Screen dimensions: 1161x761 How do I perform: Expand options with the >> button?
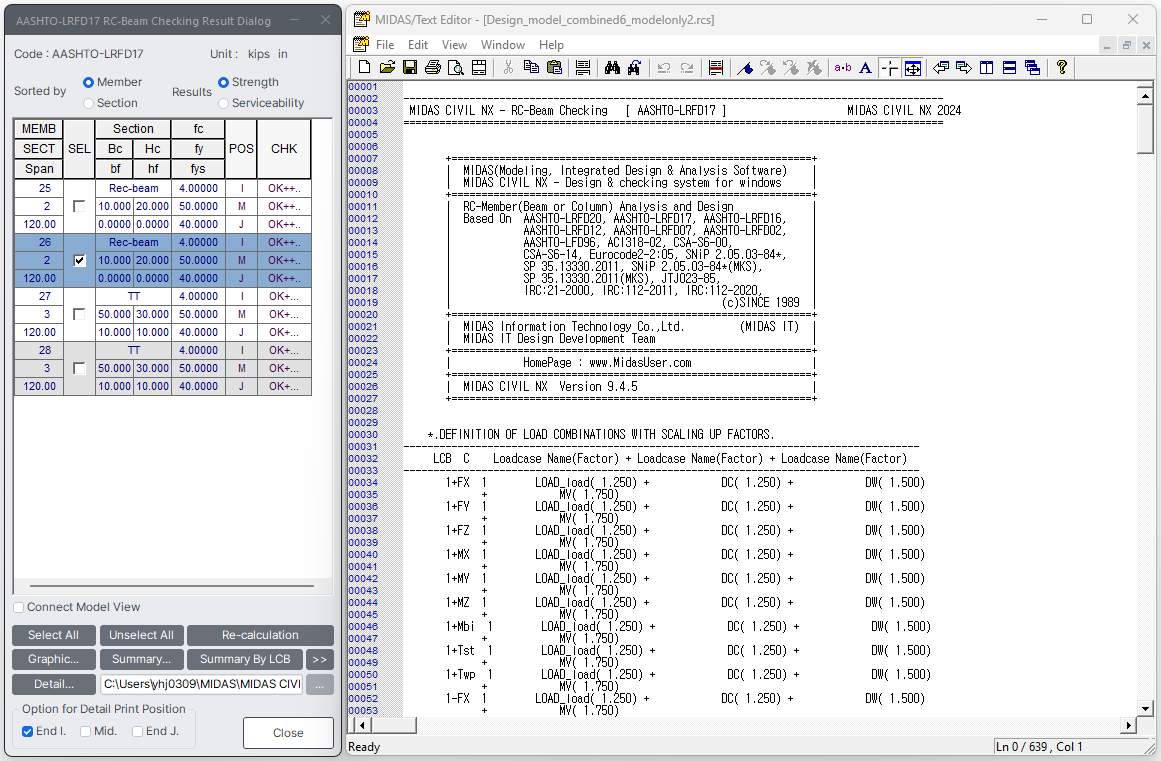point(319,659)
